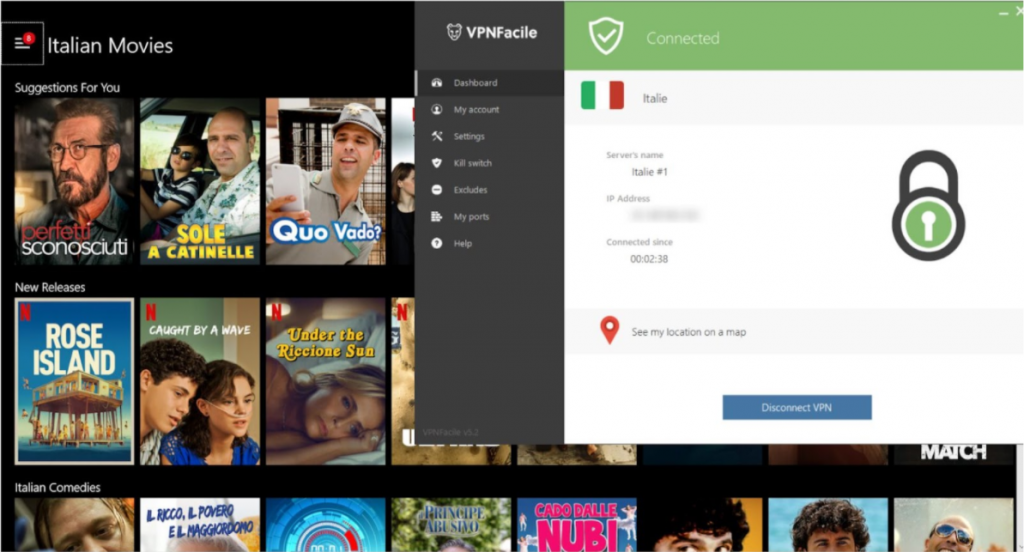Click the VPNFacile v5.2 version text
Screen dimensions: 1024x552
click(451, 432)
